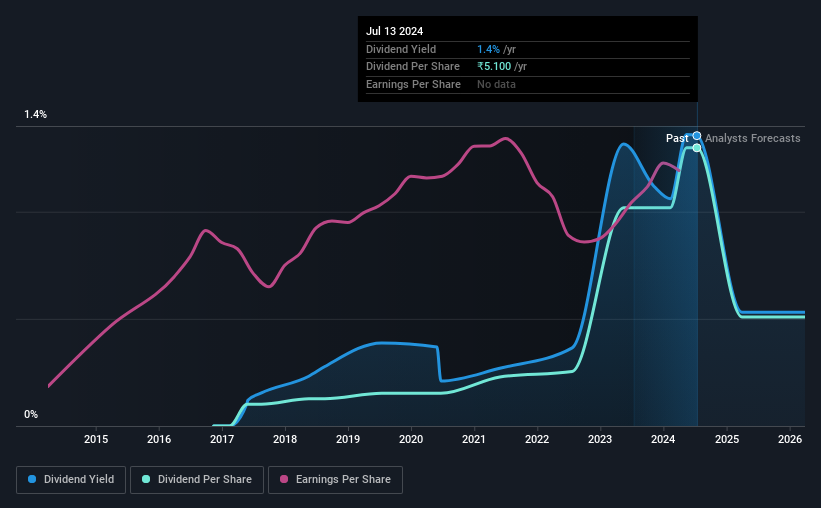Click the '₹5.100' Dividend Per Share value

494,67
